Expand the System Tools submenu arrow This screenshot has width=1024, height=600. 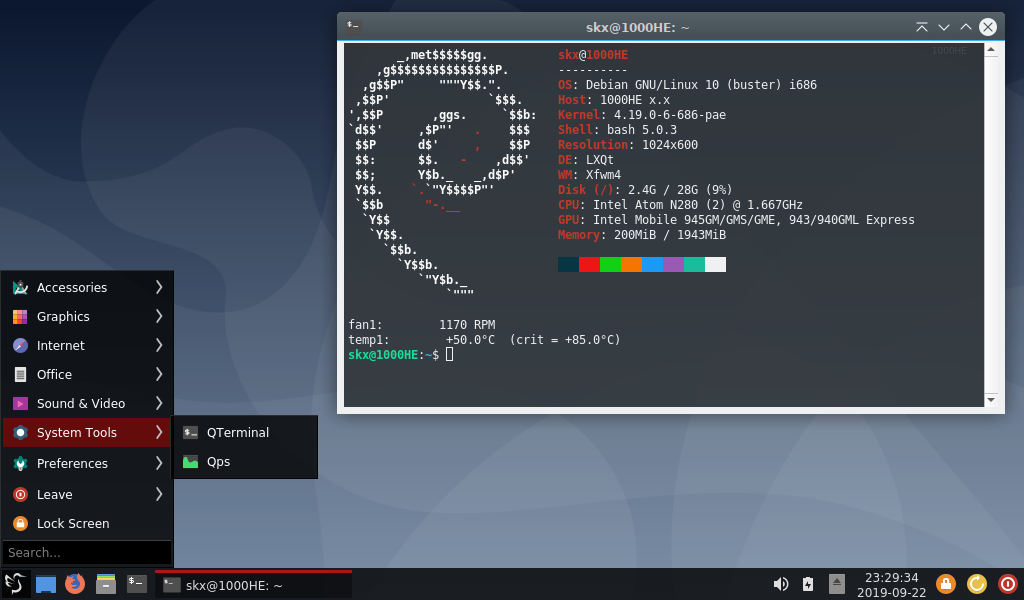(x=159, y=432)
